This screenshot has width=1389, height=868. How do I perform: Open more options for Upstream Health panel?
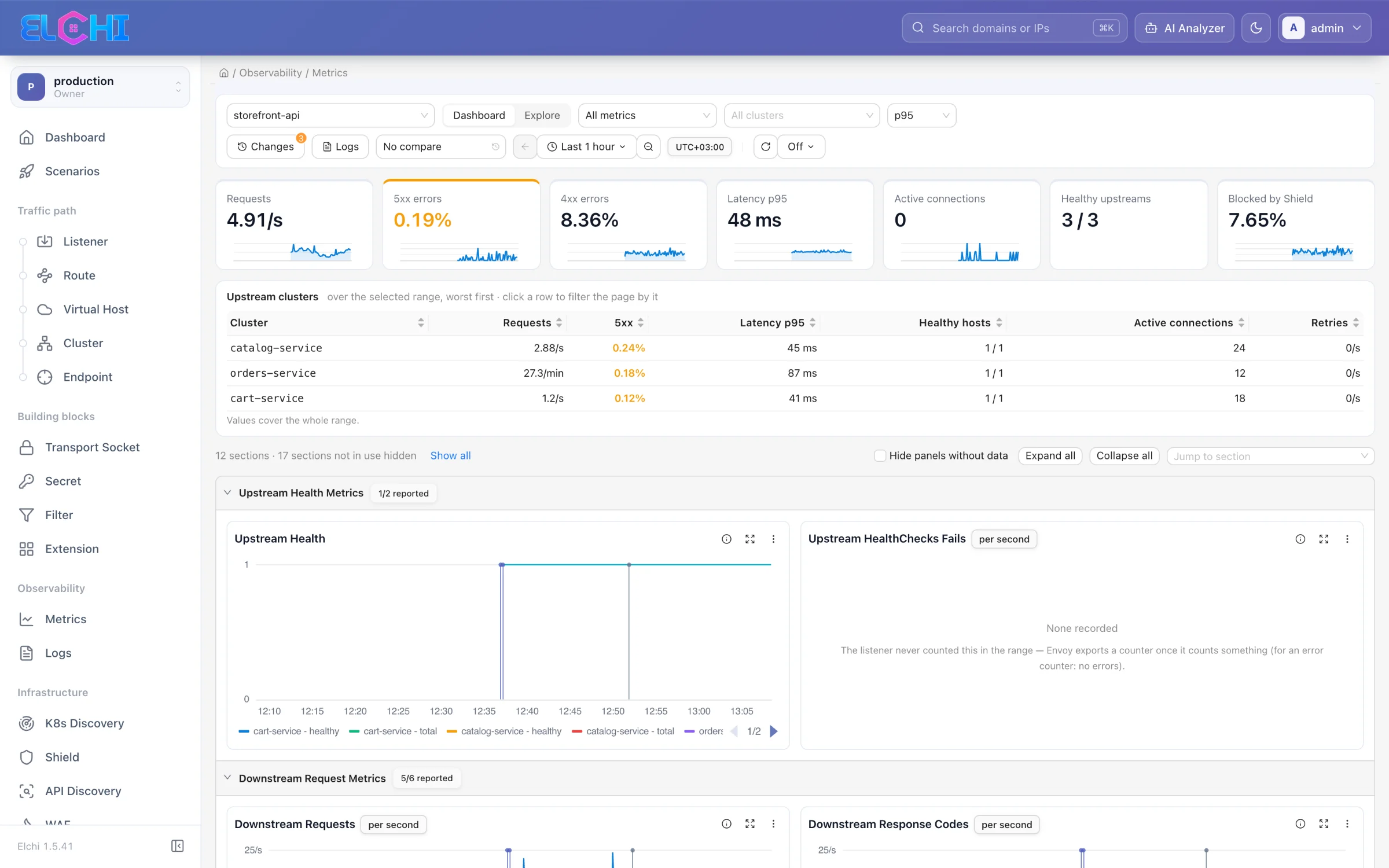tap(773, 539)
